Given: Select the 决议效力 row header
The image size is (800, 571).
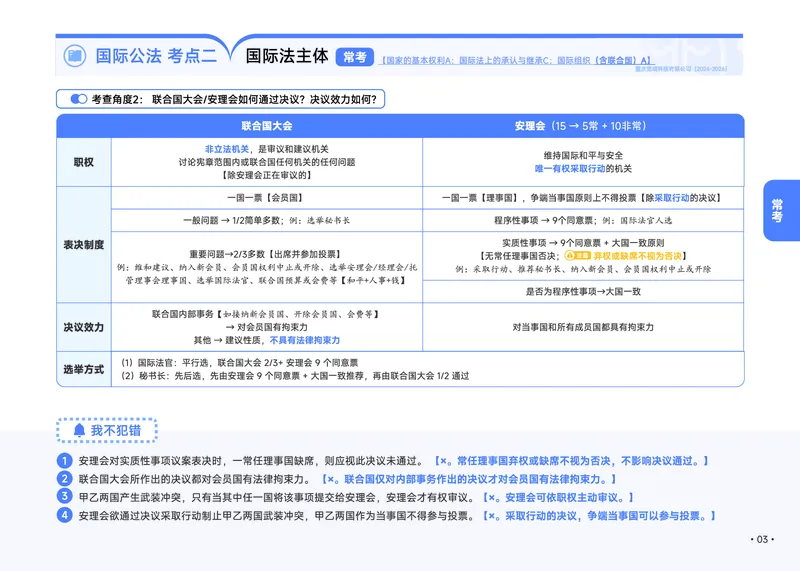Looking at the screenshot, I should [84, 327].
